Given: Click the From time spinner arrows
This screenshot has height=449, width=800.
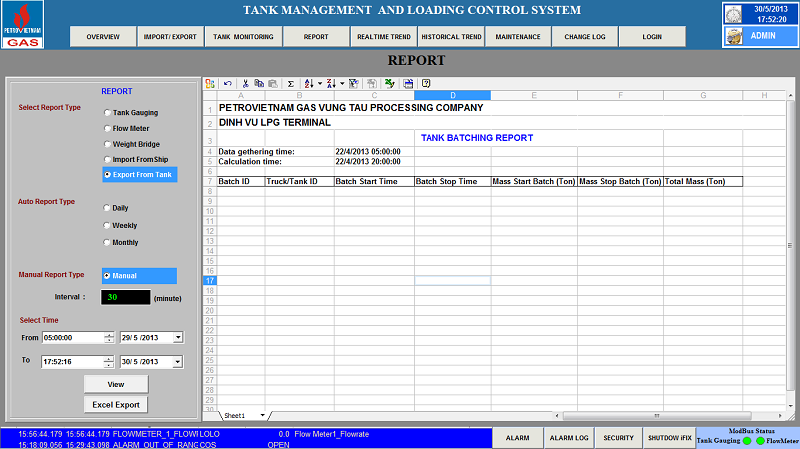Looking at the screenshot, I should (x=109, y=337).
